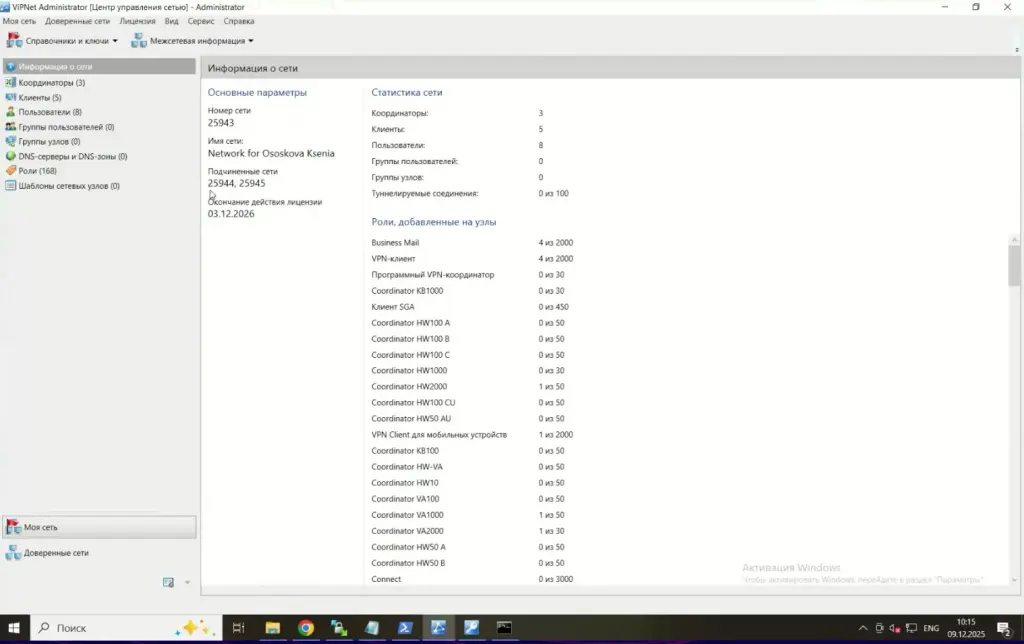Open the Сервис menu
1024x644 pixels.
[200, 21]
